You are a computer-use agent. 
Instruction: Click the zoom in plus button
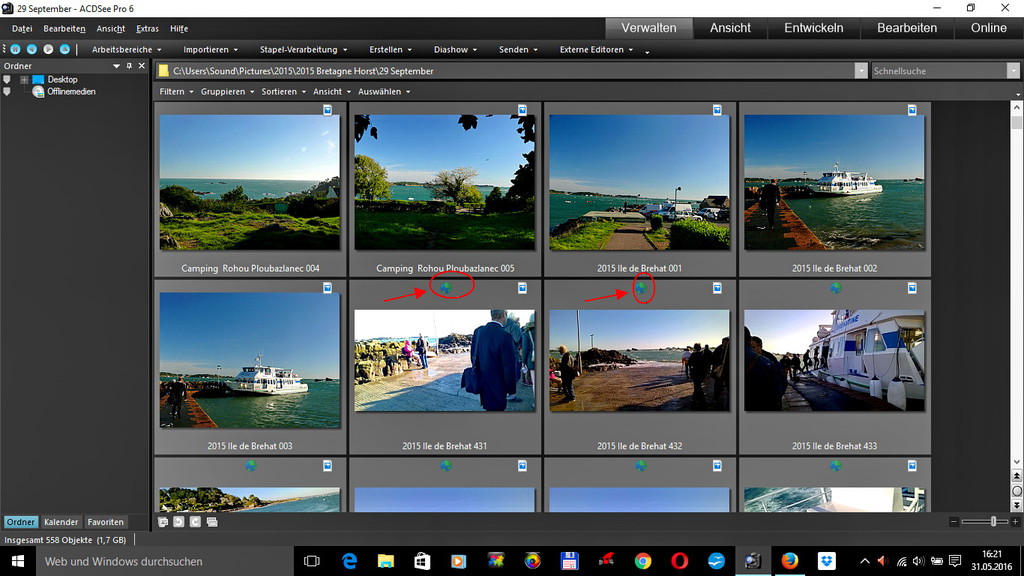pos(1015,522)
